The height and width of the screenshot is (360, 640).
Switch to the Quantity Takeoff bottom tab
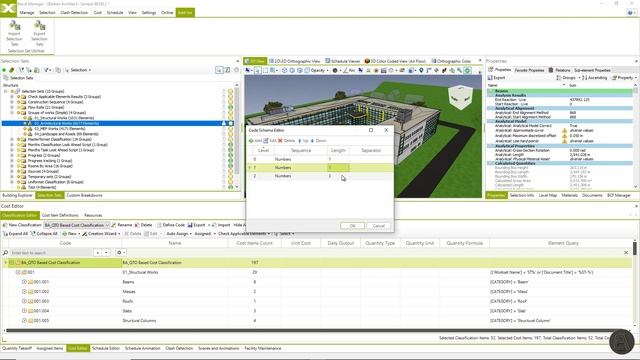(17, 349)
